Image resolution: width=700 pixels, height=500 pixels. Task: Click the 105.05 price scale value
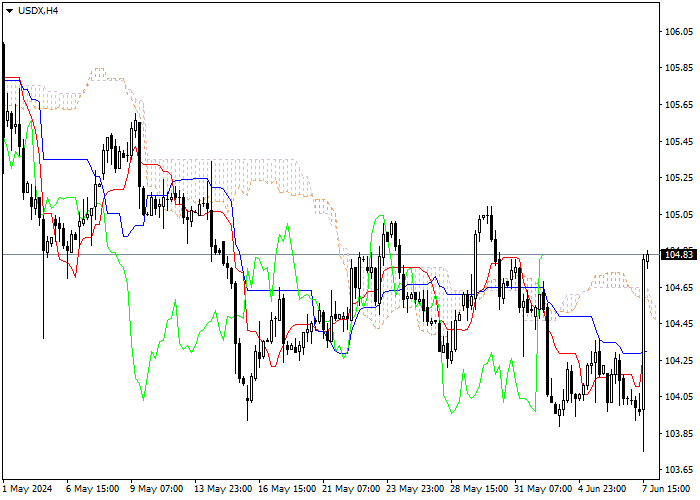[679, 215]
